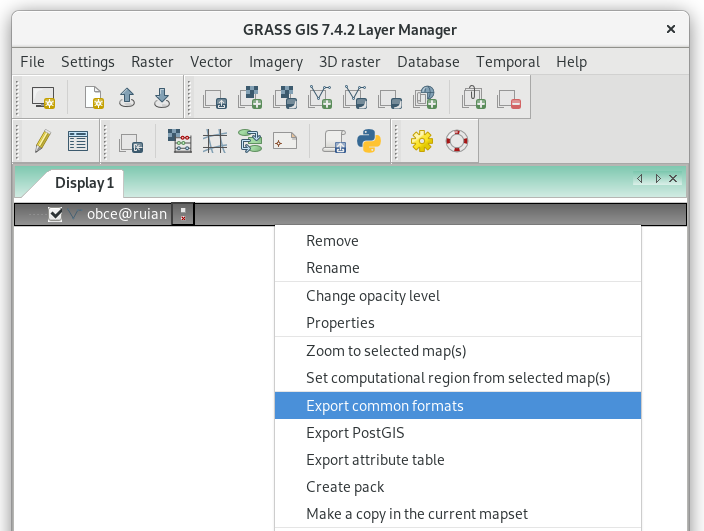704x531 pixels.
Task: Select the obce@ruian layer row
Action: 350,214
